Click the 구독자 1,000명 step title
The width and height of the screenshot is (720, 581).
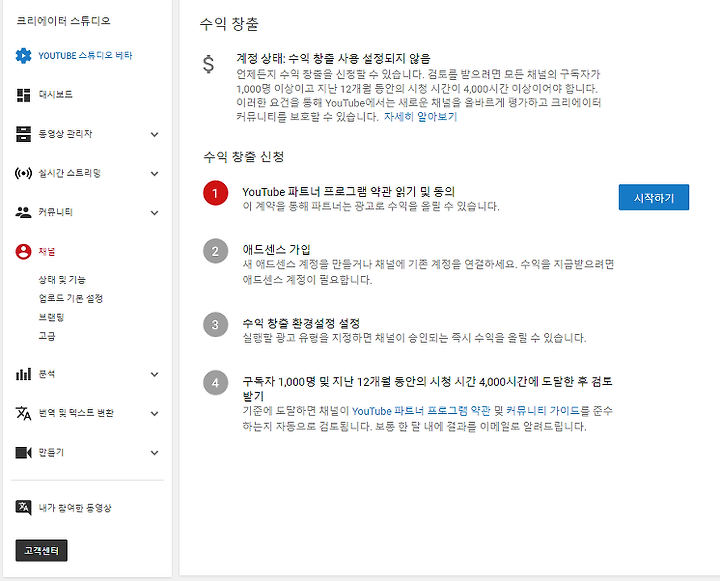pyautogui.click(x=428, y=389)
